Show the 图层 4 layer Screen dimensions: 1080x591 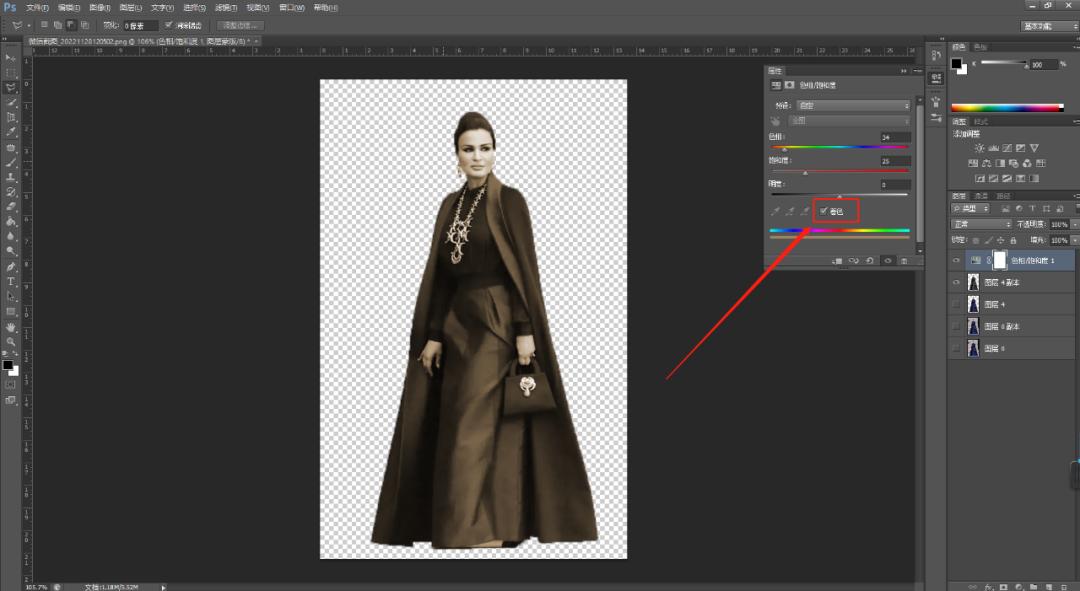coord(957,304)
